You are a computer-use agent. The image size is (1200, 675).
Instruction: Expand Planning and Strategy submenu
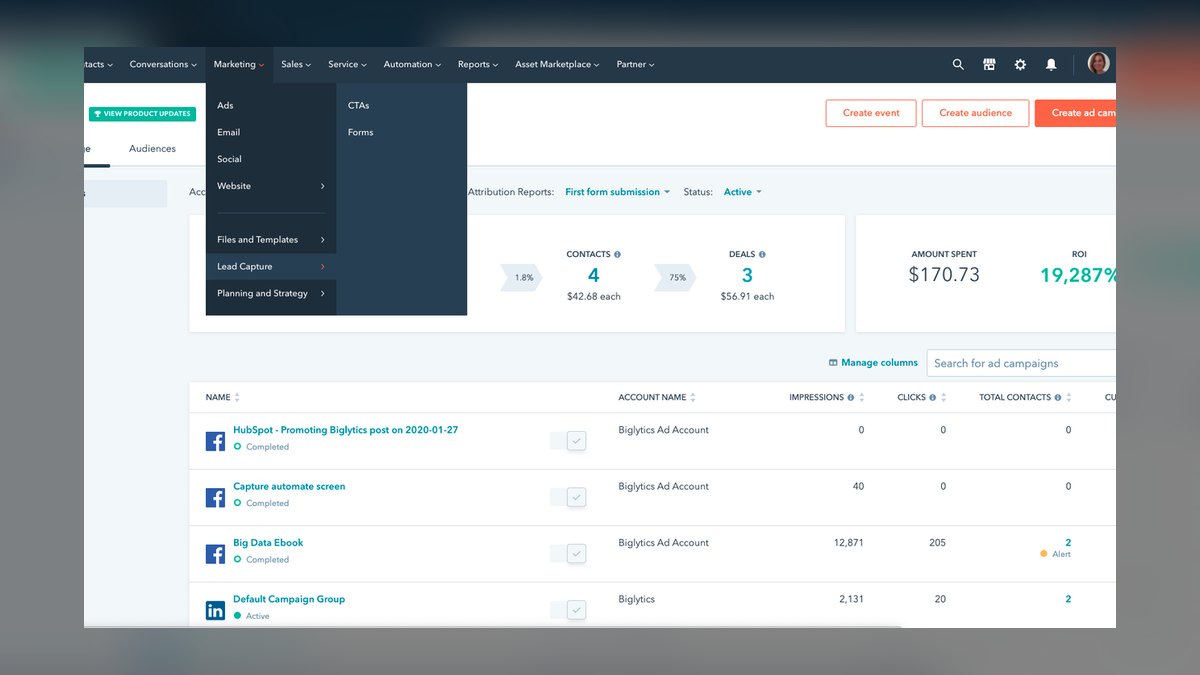point(271,294)
